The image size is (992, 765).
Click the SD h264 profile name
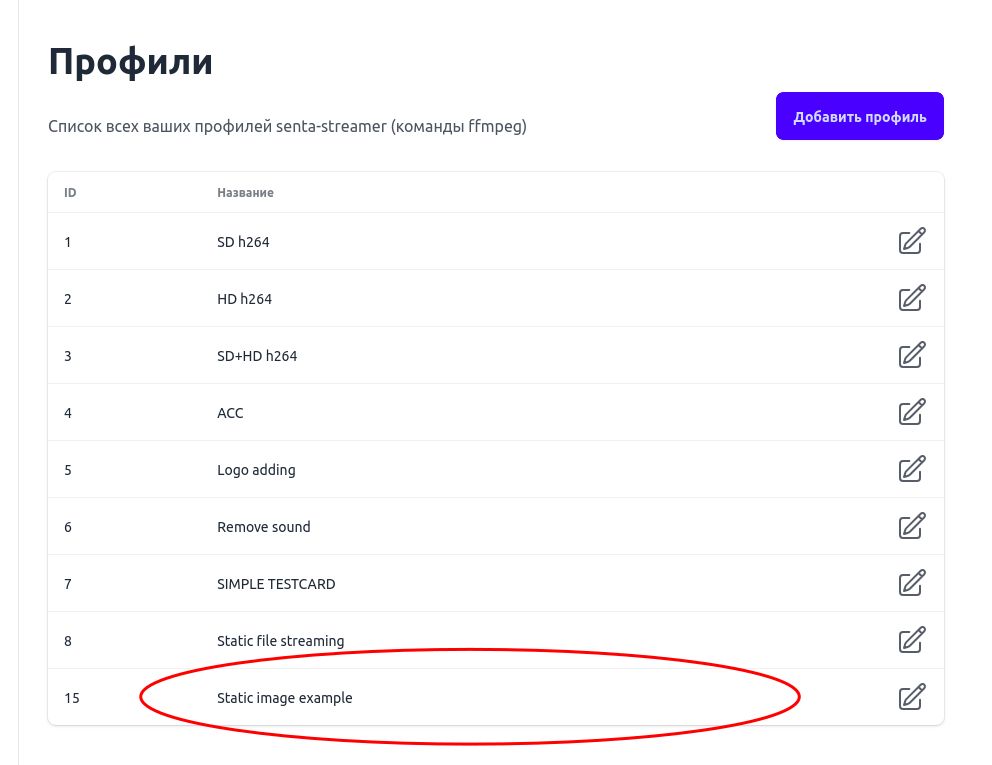[x=243, y=241]
